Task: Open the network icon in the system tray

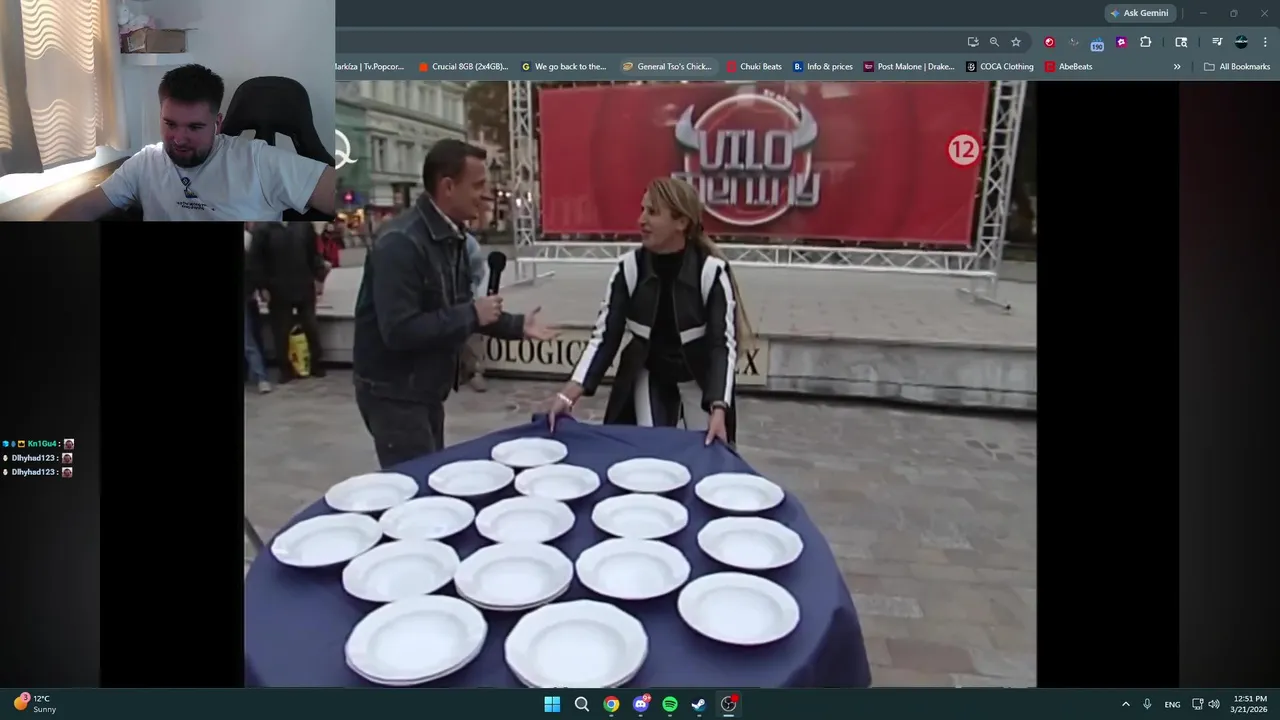Action: [1197, 704]
